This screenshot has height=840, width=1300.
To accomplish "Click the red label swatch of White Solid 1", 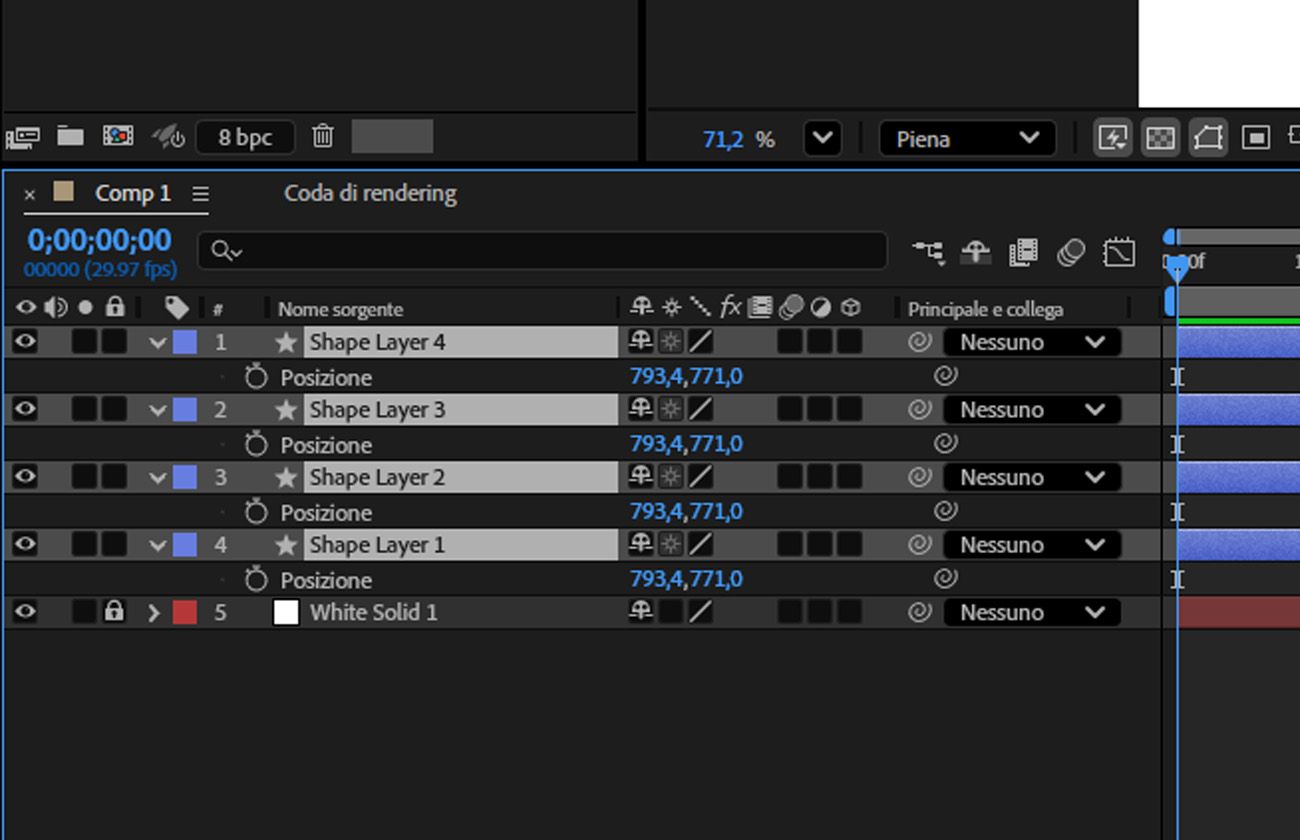I will pos(185,612).
